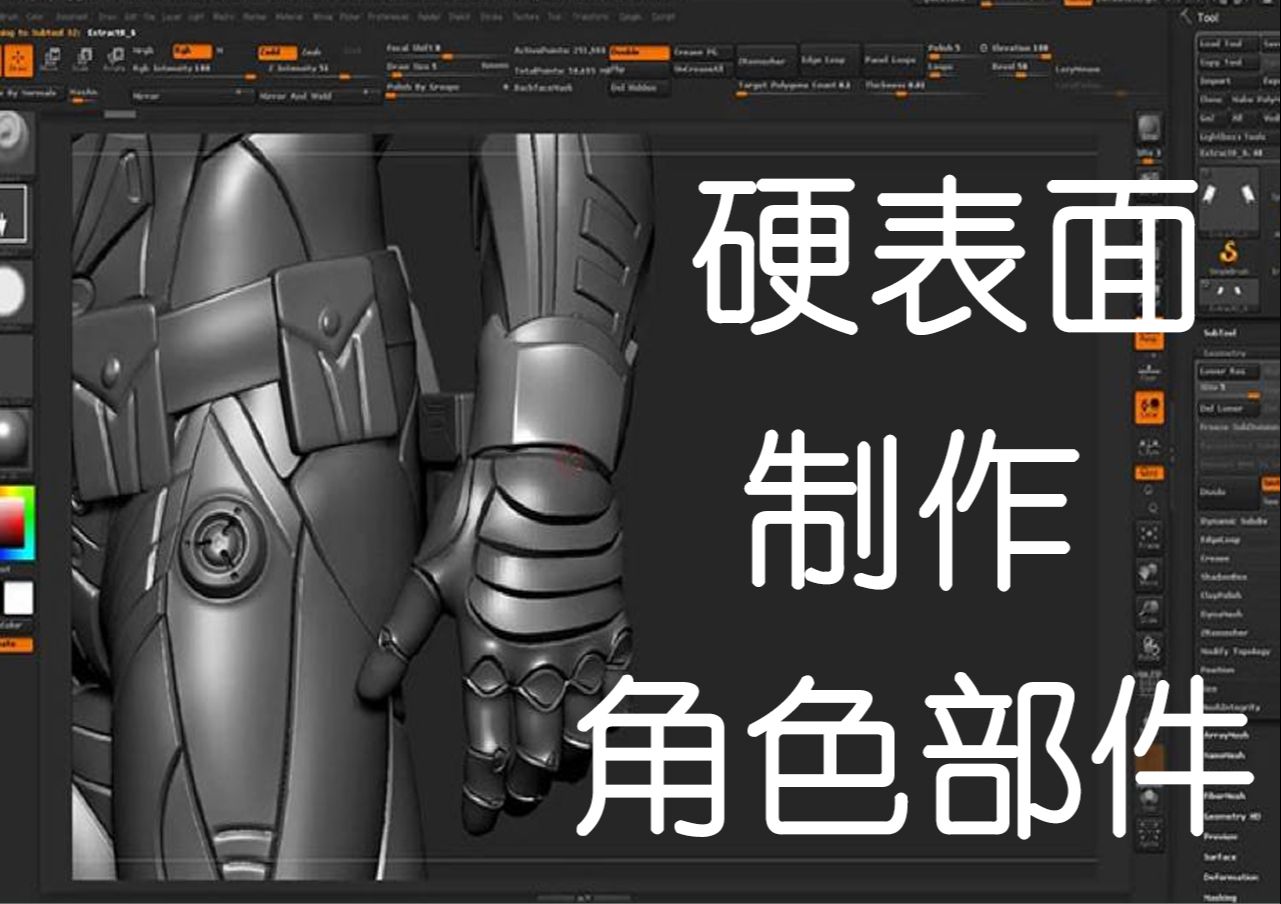
Task: Click the right shelf Scale view icon
Action: (x=1149, y=611)
